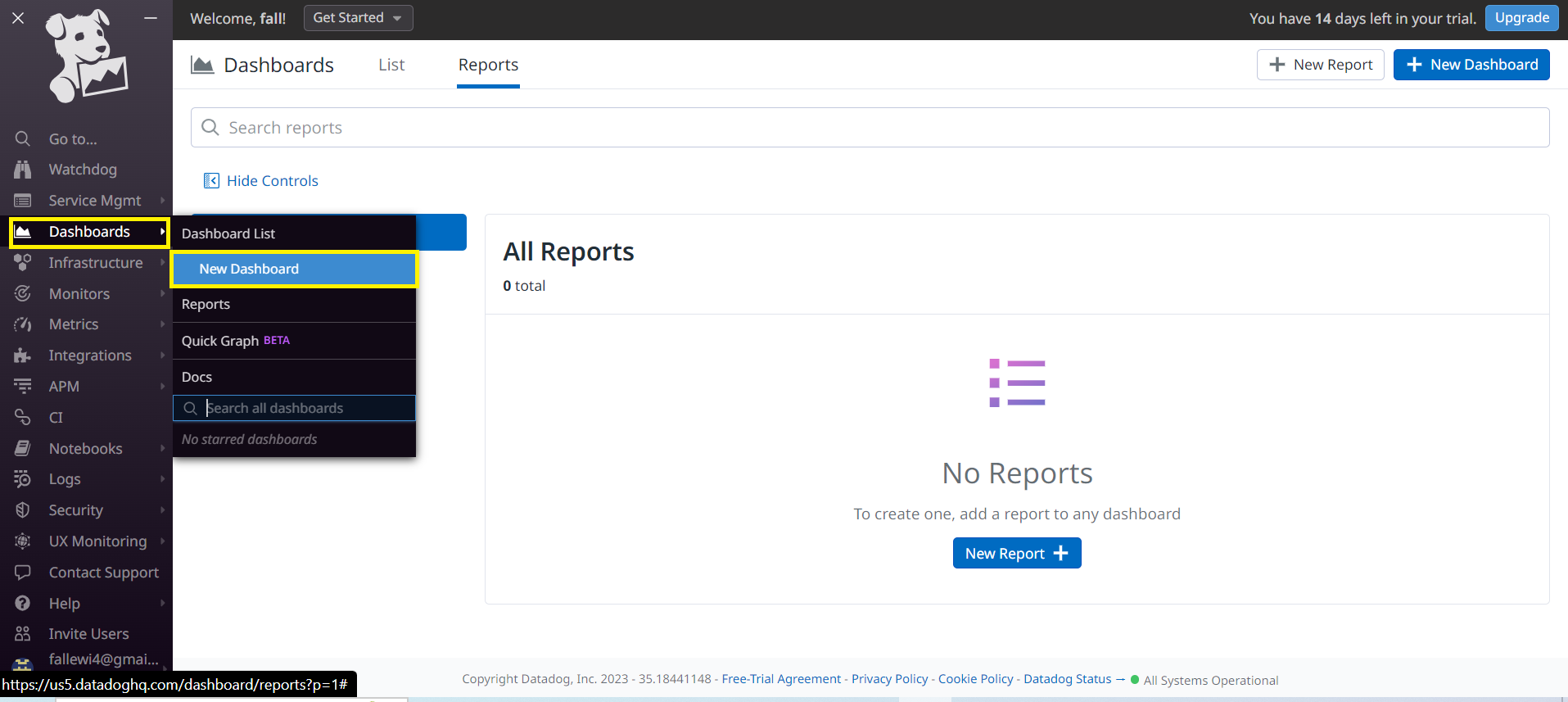The image size is (1568, 702).
Task: Open the Free-Trial Agreement link
Action: pyautogui.click(x=781, y=679)
